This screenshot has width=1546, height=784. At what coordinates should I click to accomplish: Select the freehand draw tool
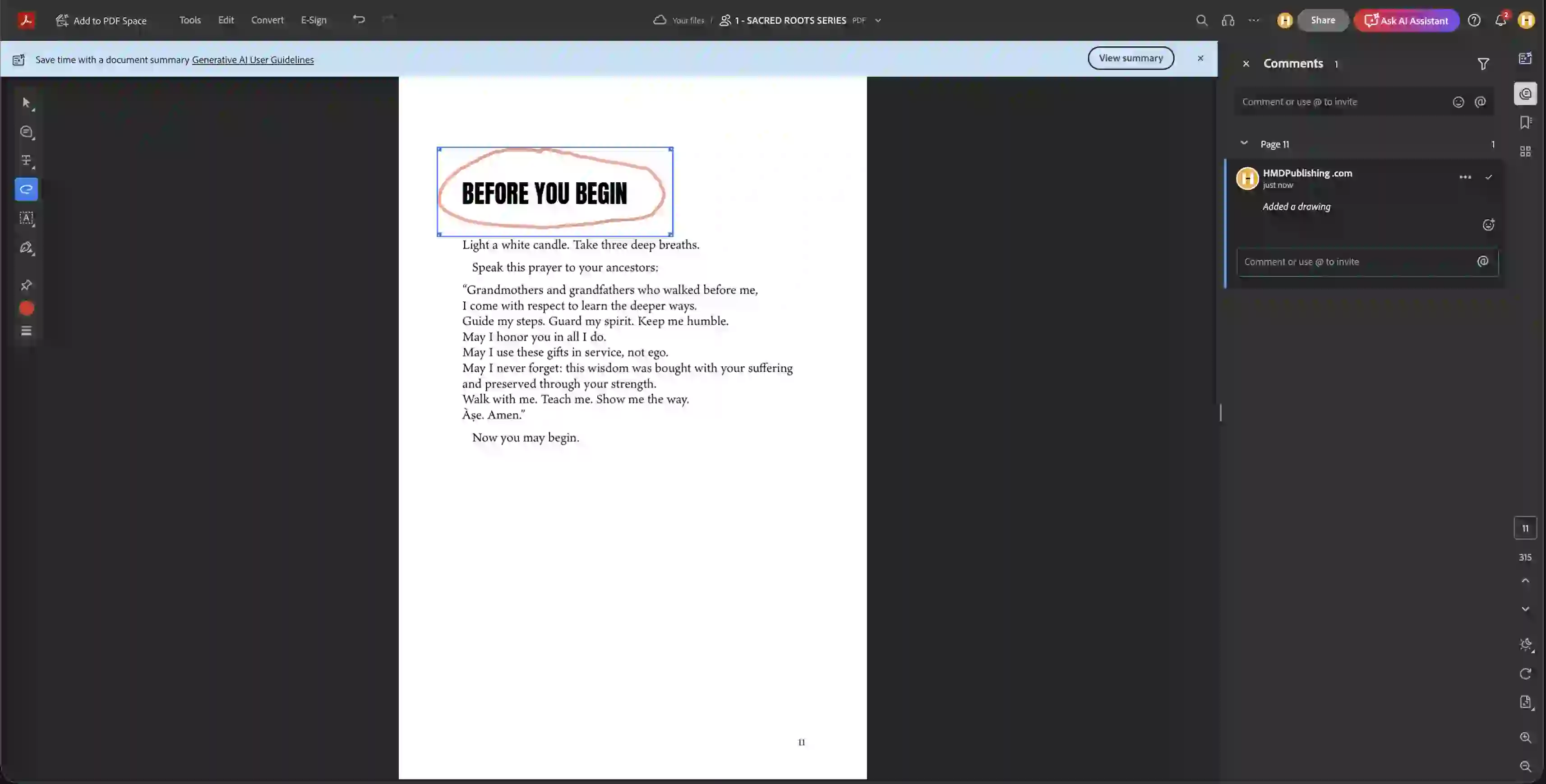(x=27, y=190)
